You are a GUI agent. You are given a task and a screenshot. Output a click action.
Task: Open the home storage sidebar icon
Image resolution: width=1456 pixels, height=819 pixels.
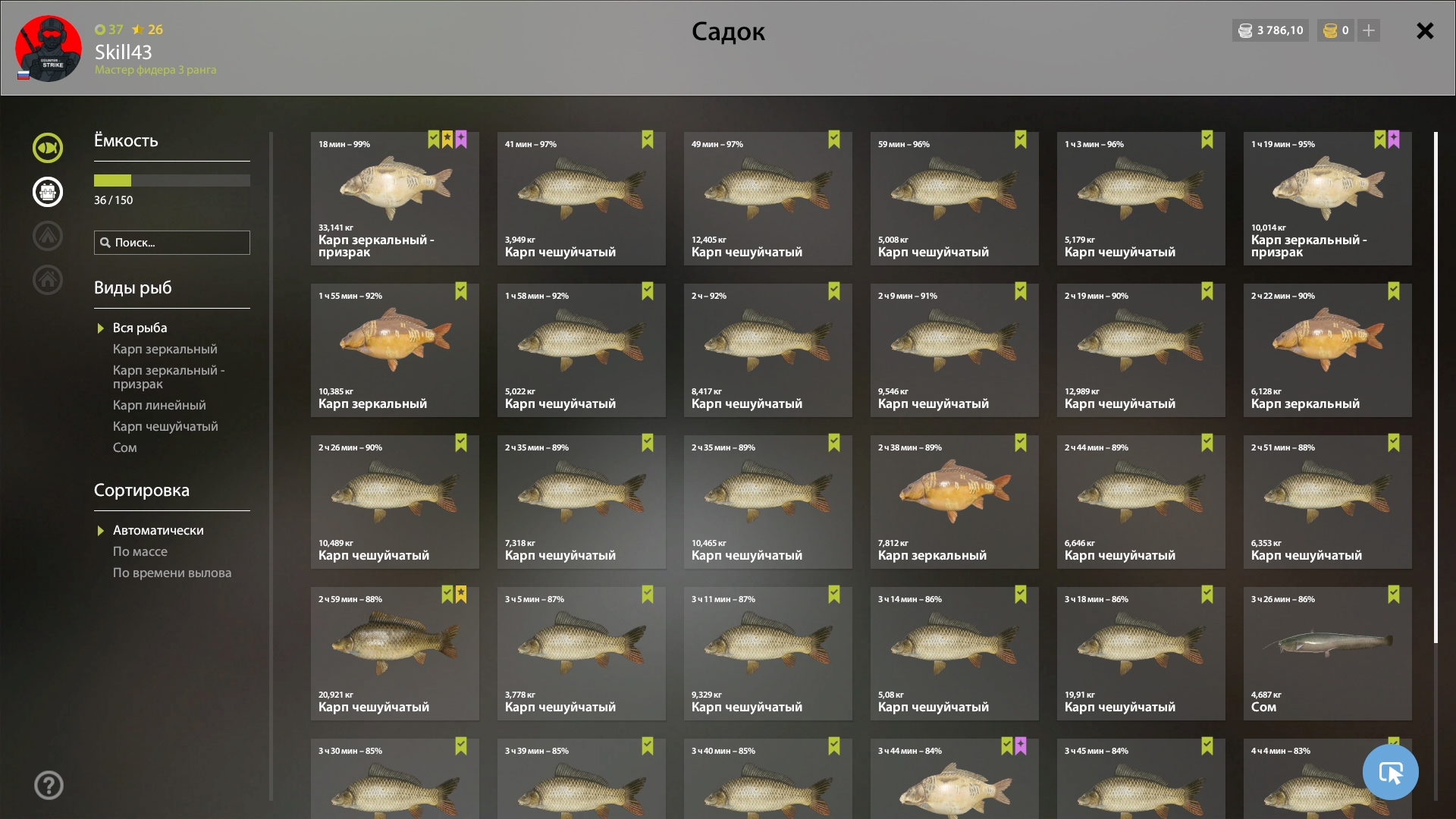point(48,280)
